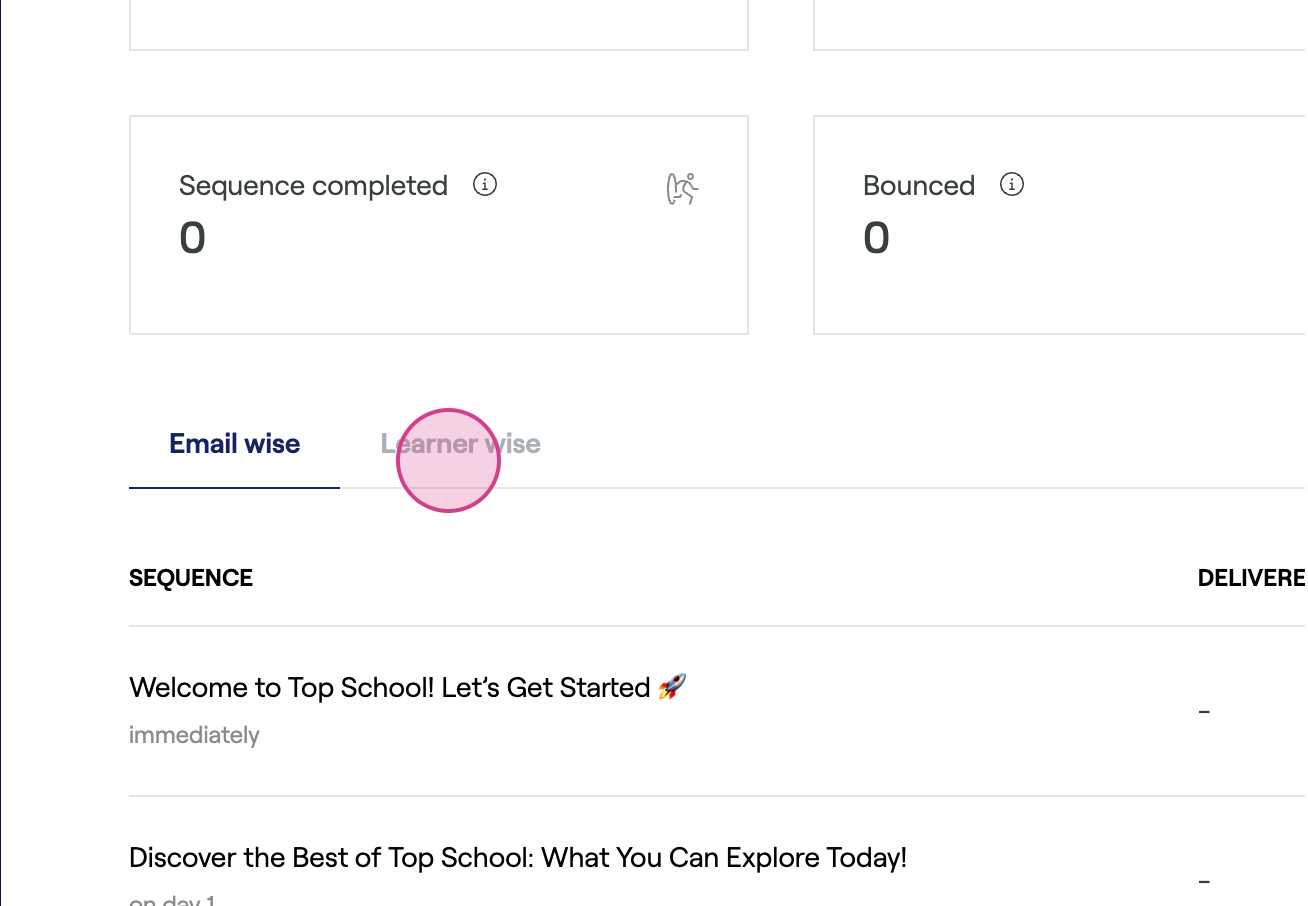Click the partial card above Bounced
This screenshot has width=1308, height=906.
pos(1060,24)
